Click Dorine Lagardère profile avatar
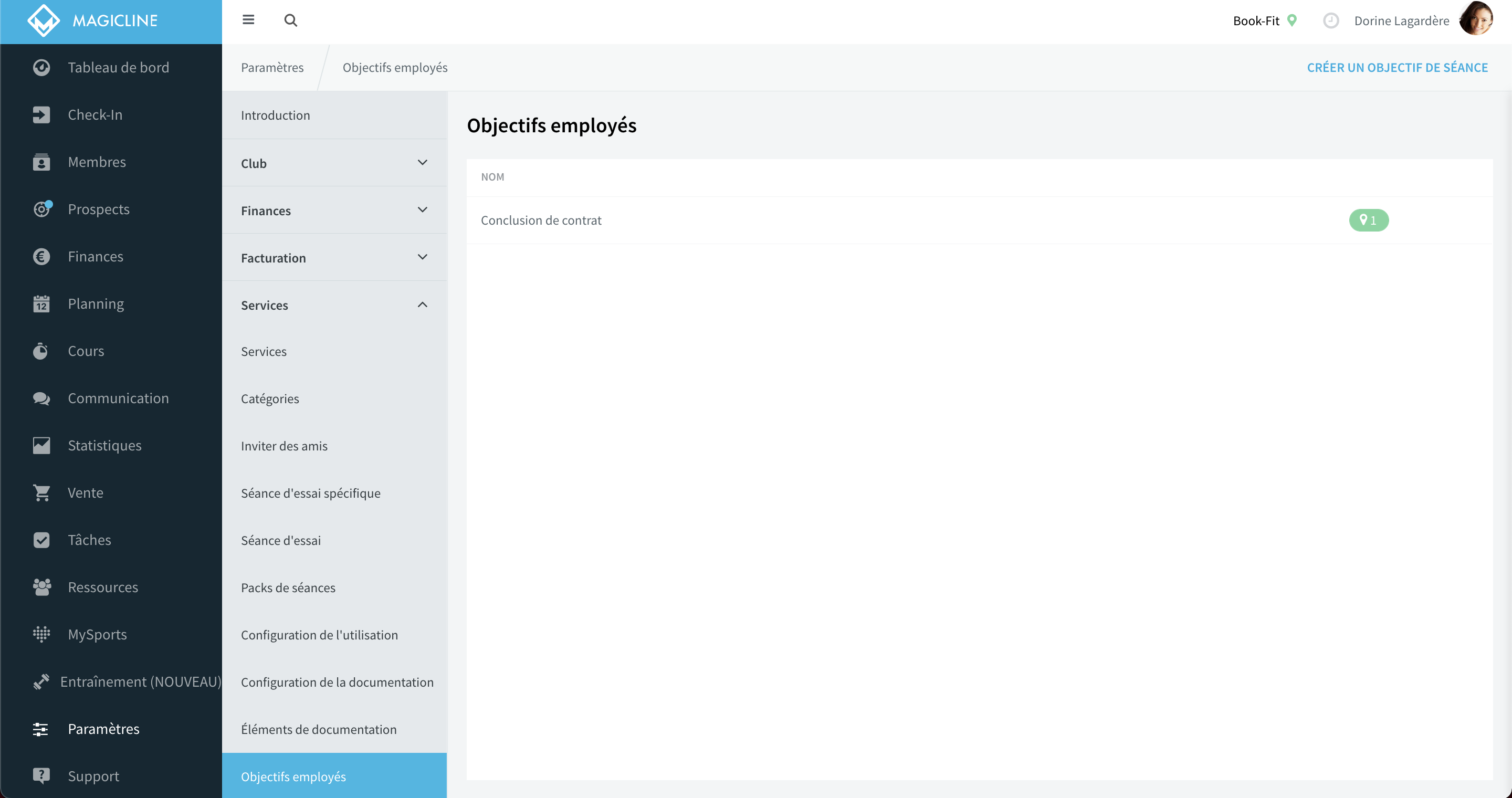The height and width of the screenshot is (798, 1512). (1476, 19)
